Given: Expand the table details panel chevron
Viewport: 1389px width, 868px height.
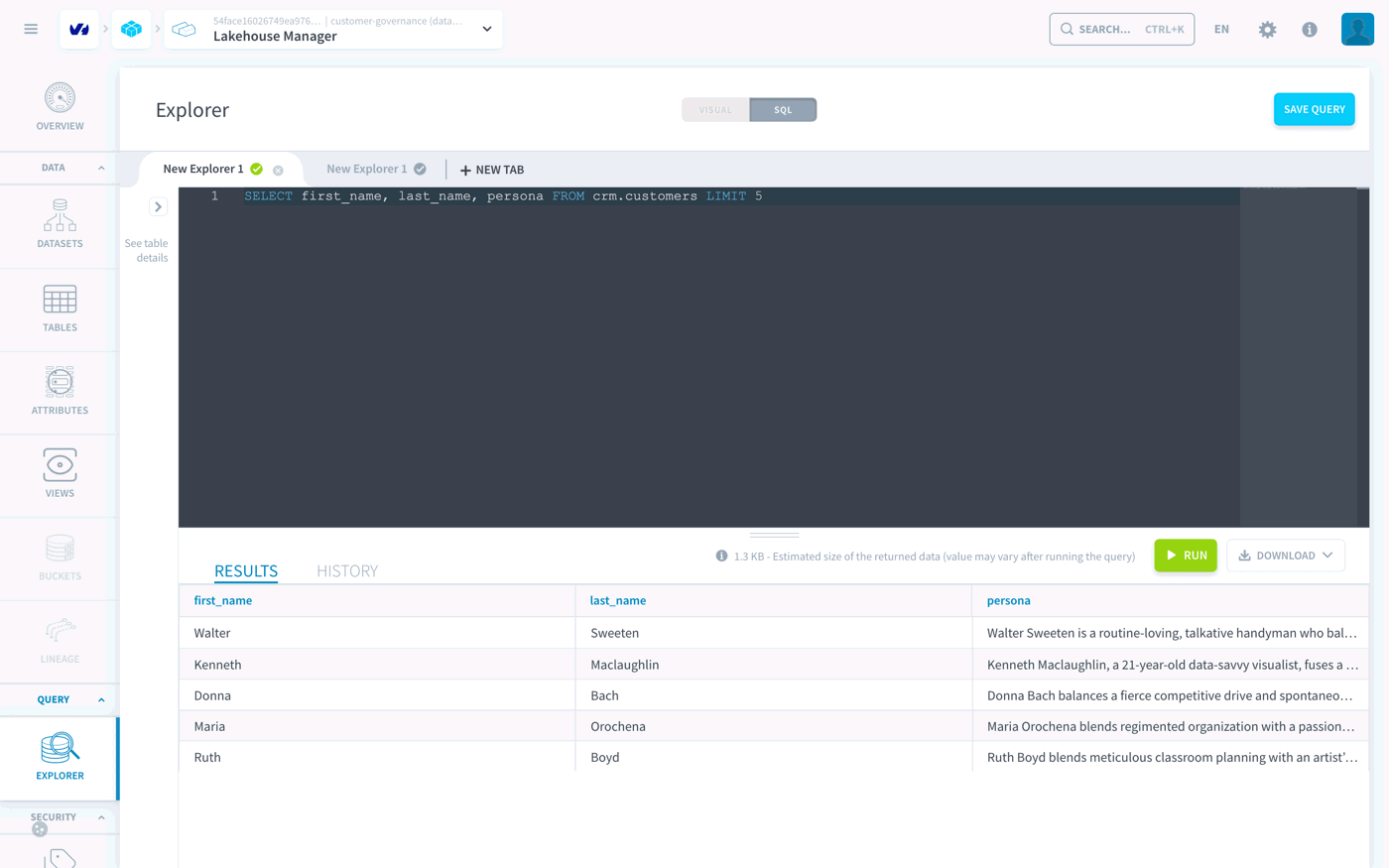Looking at the screenshot, I should click(x=158, y=207).
